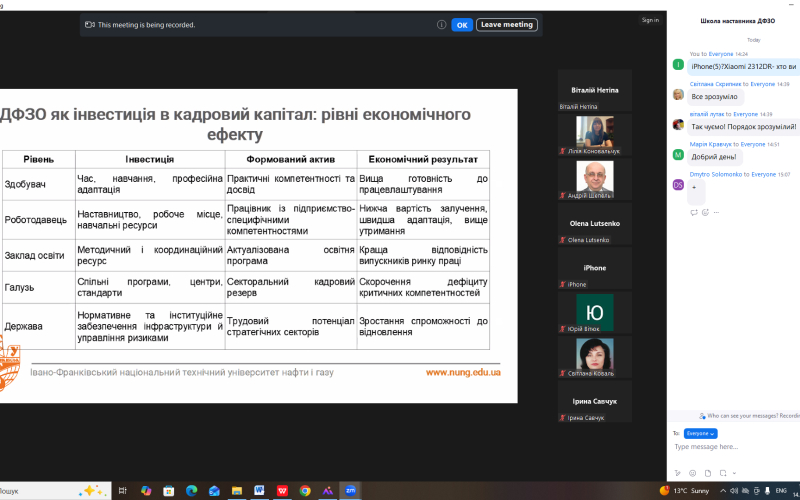Click www.nung.edu.ua link on slide
The width and height of the screenshot is (800, 500).
pyautogui.click(x=463, y=372)
